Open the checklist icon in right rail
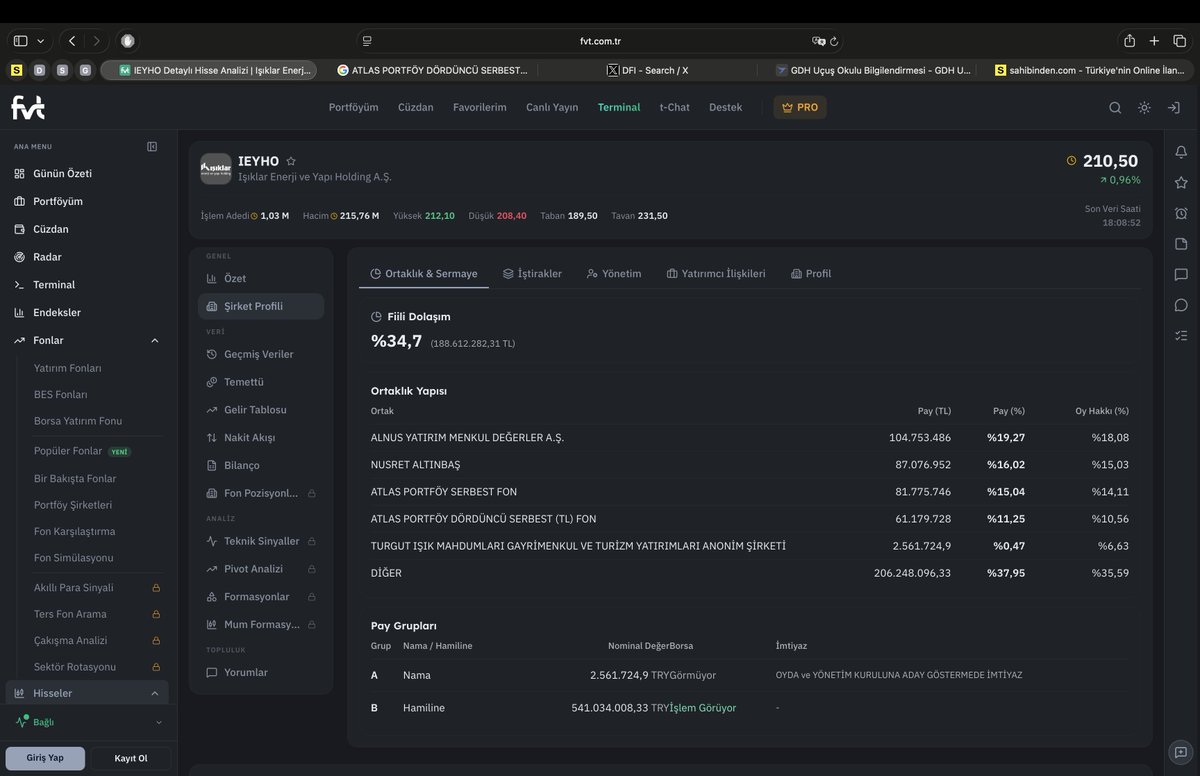The height and width of the screenshot is (776, 1200). click(x=1181, y=335)
